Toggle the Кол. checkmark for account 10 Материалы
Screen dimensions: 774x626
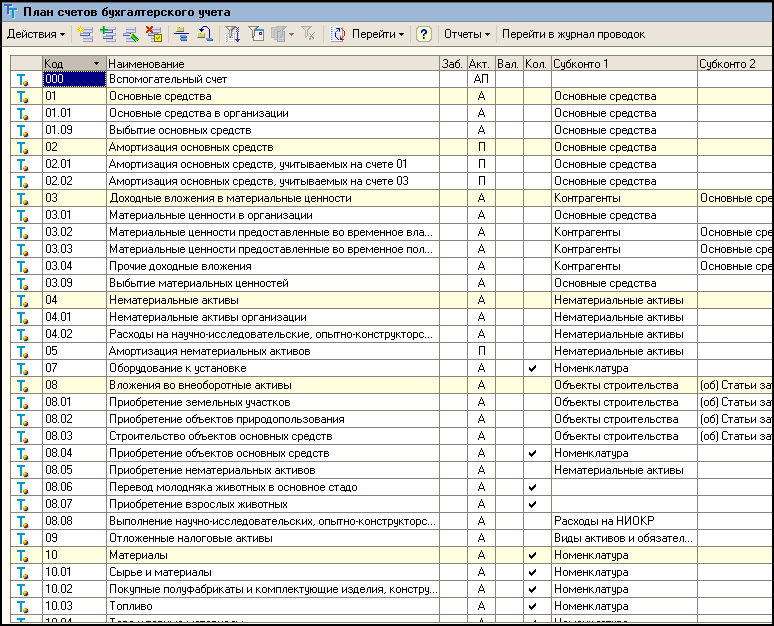coord(532,555)
